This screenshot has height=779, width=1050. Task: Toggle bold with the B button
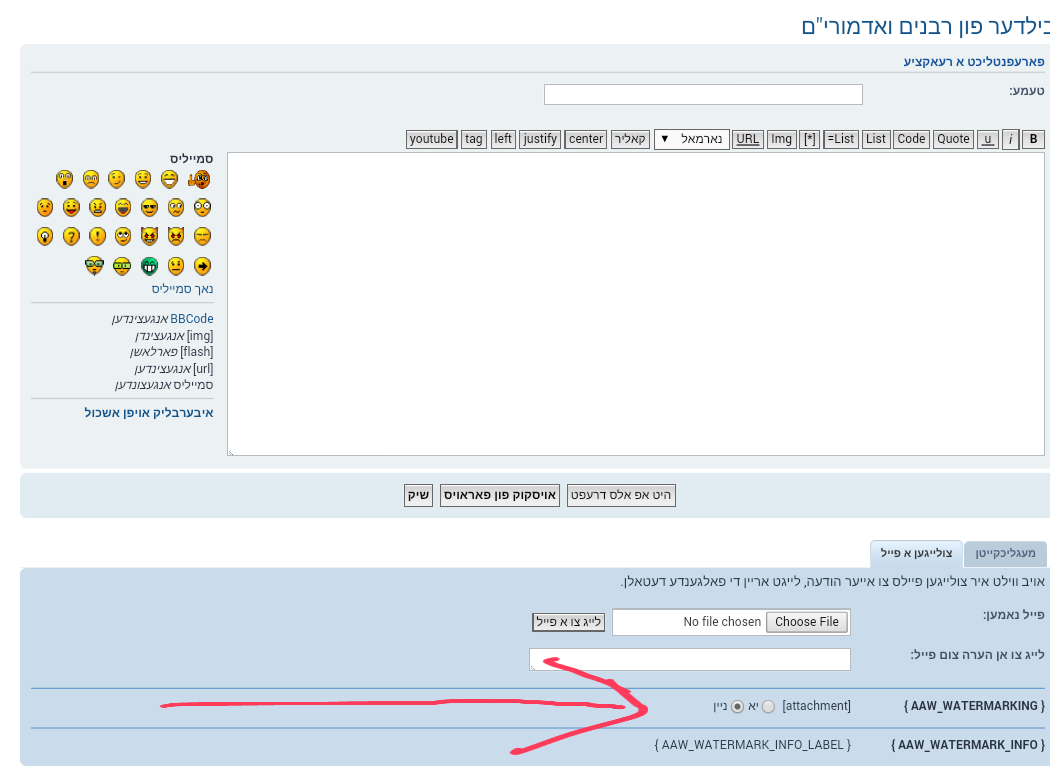[x=1034, y=139]
